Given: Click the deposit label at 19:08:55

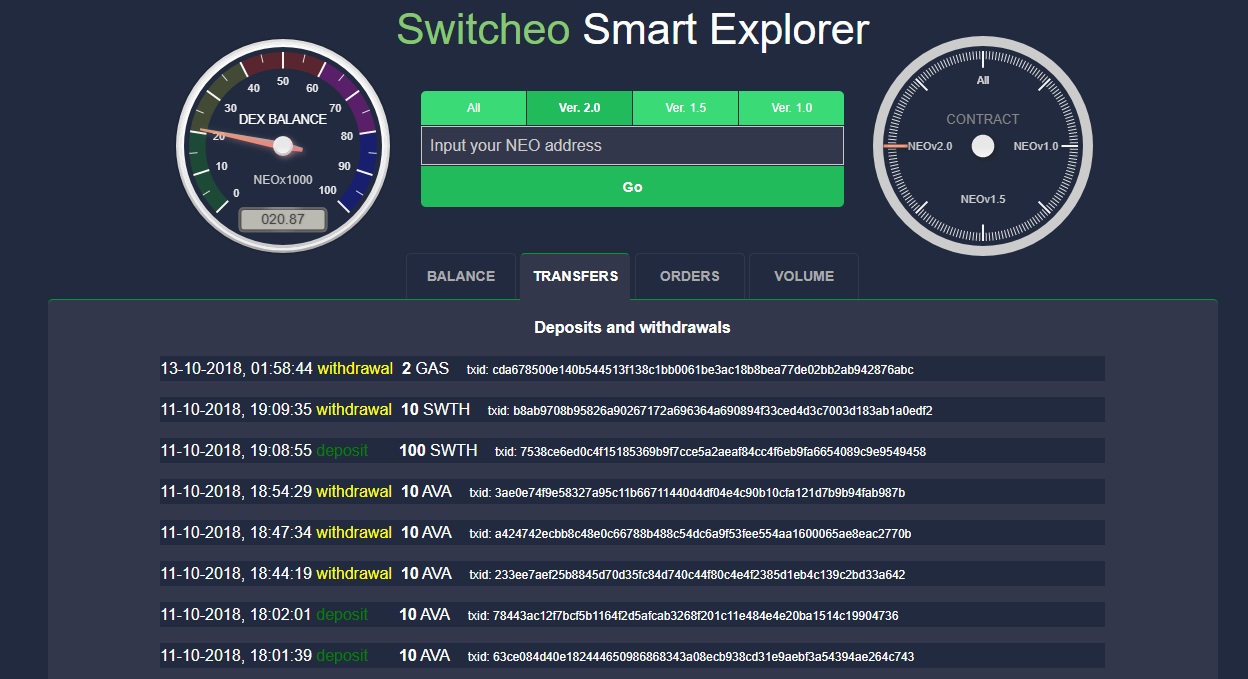Looking at the screenshot, I should (342, 451).
